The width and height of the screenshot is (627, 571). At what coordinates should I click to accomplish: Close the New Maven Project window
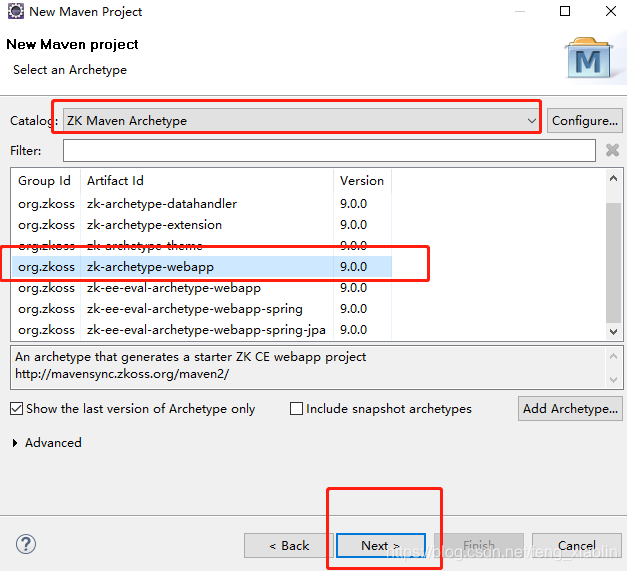coord(611,11)
